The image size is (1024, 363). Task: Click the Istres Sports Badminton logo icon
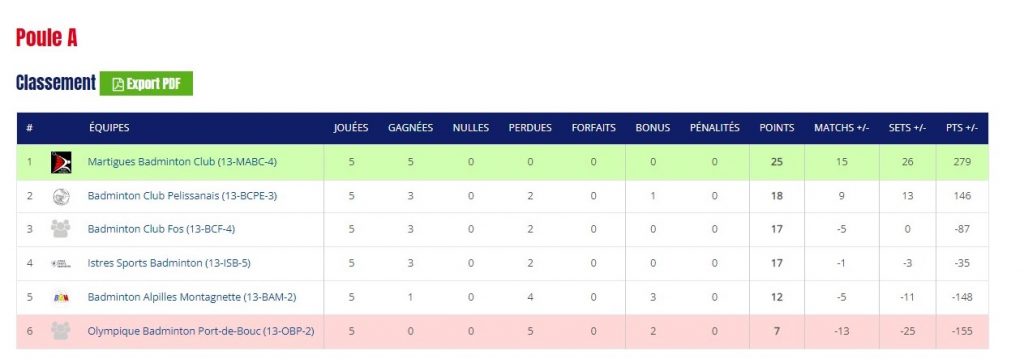(x=61, y=263)
